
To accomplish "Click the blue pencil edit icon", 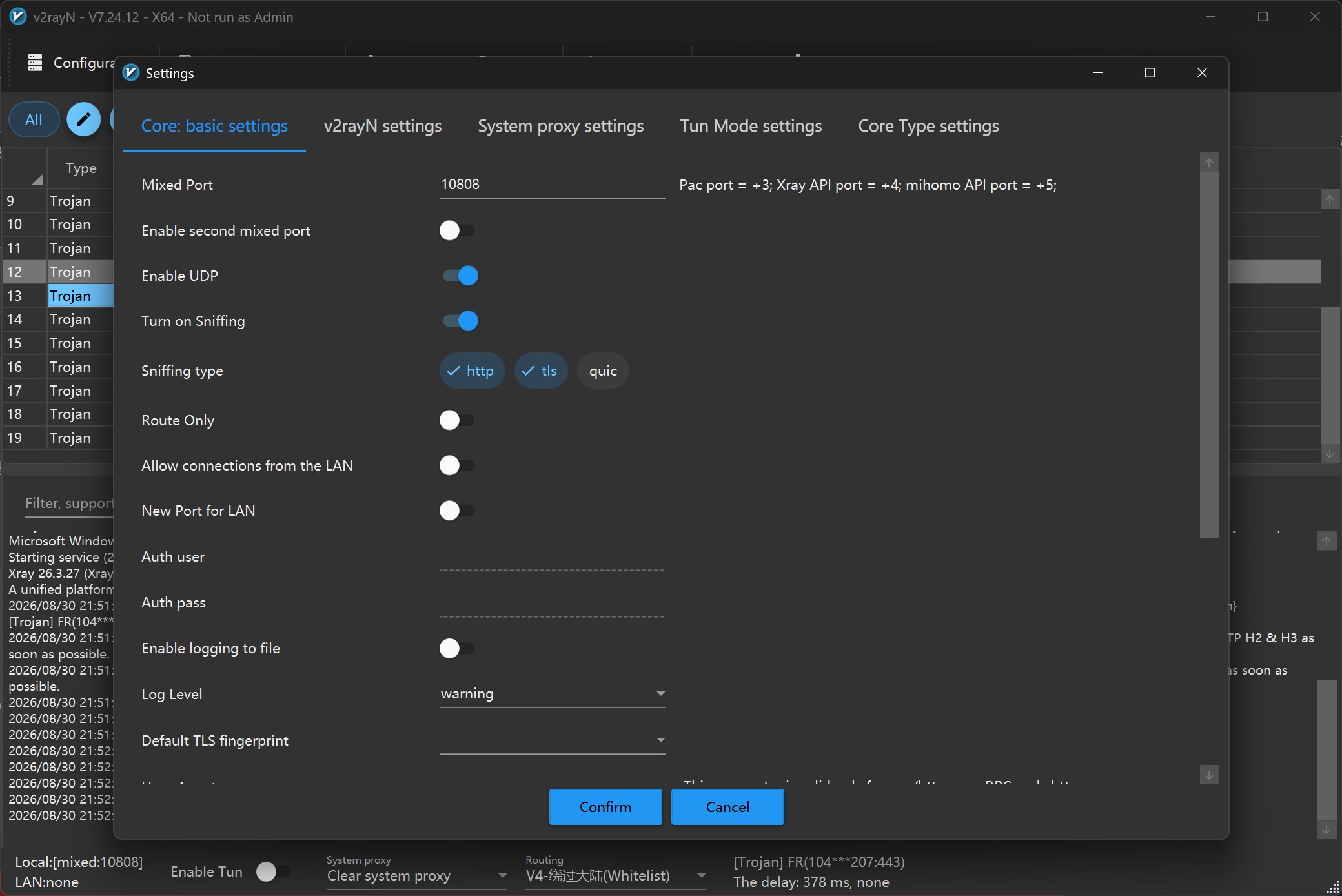I will tap(84, 119).
